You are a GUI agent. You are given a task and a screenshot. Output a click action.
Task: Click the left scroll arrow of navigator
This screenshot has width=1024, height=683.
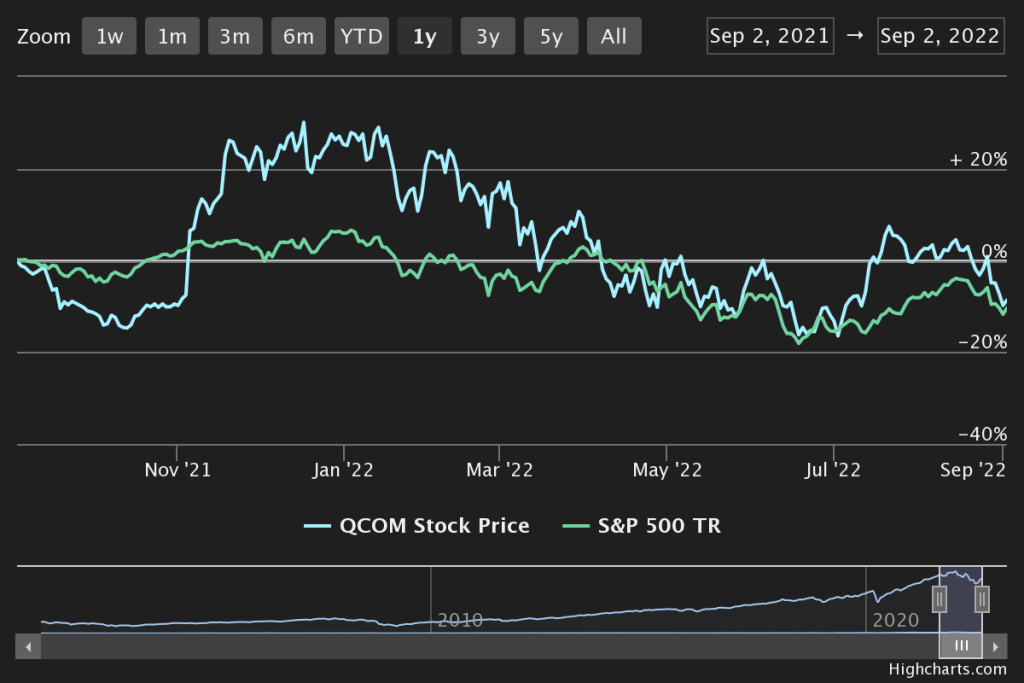(x=30, y=646)
